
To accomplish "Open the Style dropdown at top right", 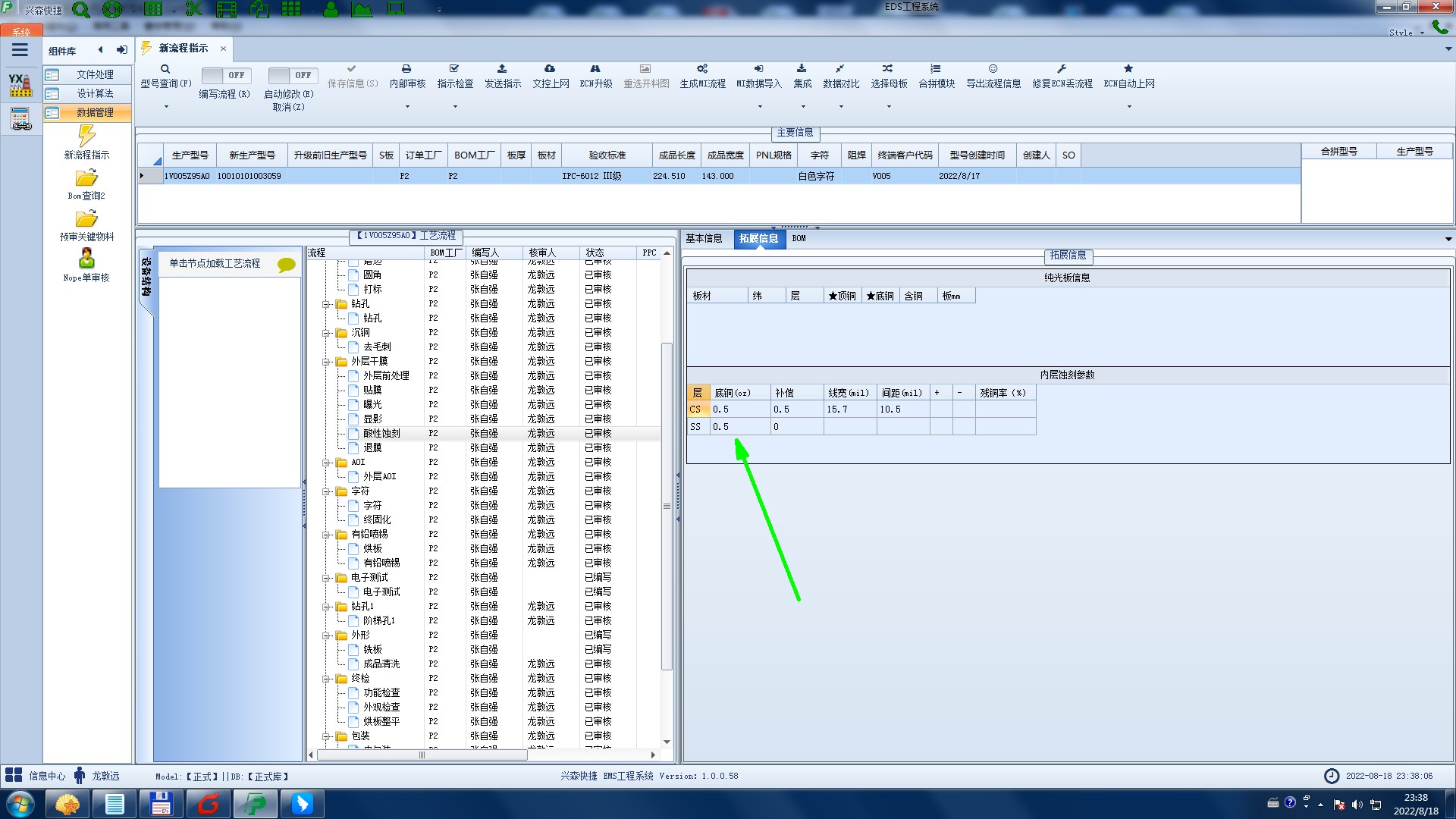I will (x=1406, y=33).
